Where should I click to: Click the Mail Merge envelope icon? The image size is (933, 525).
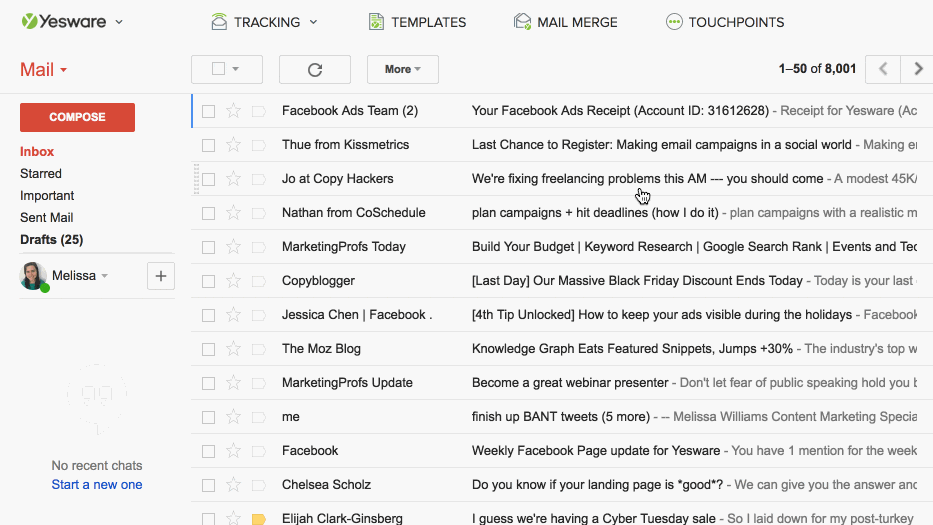coord(522,22)
